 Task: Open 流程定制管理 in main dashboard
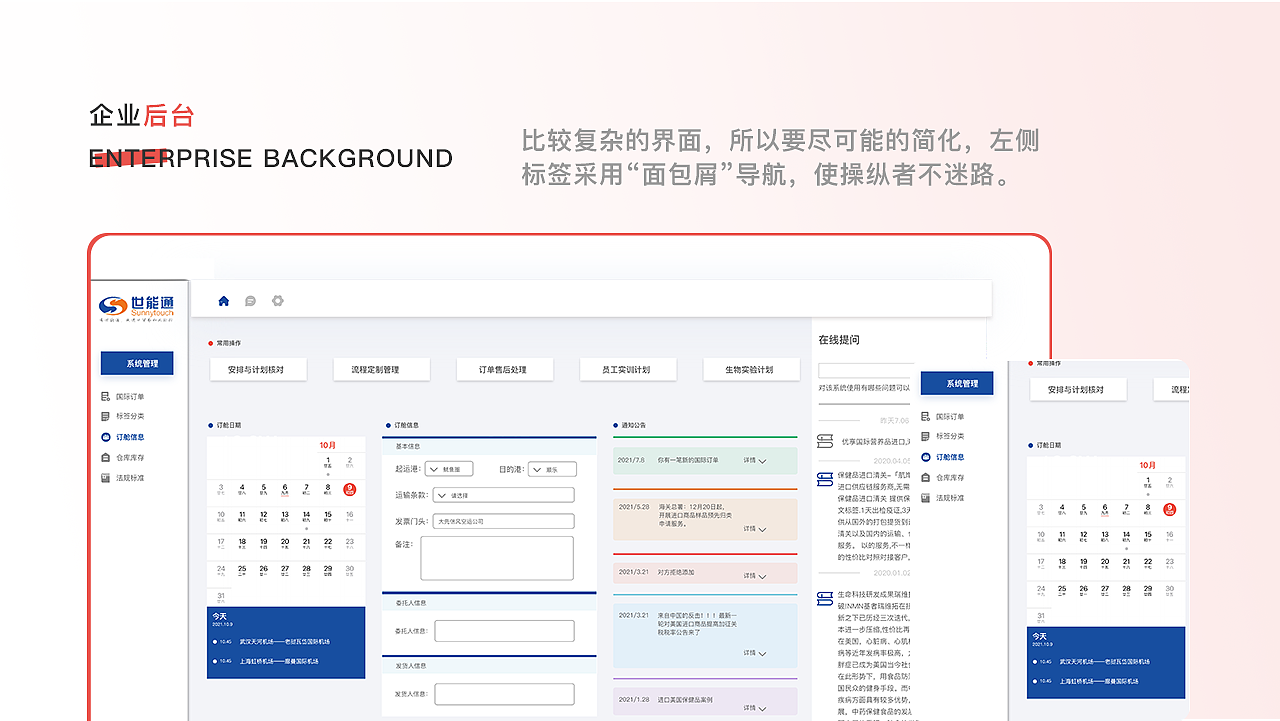click(x=381, y=370)
